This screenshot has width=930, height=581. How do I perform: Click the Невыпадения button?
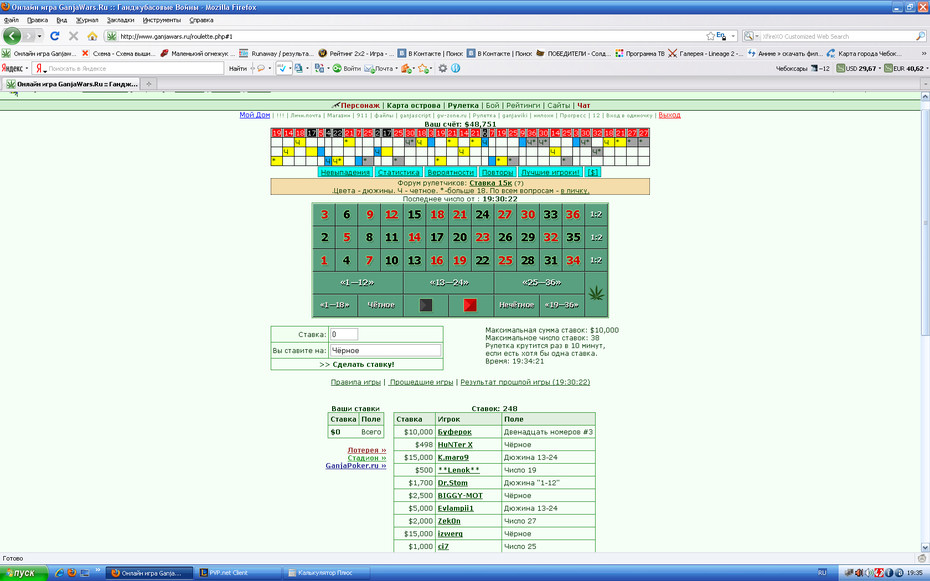345,172
